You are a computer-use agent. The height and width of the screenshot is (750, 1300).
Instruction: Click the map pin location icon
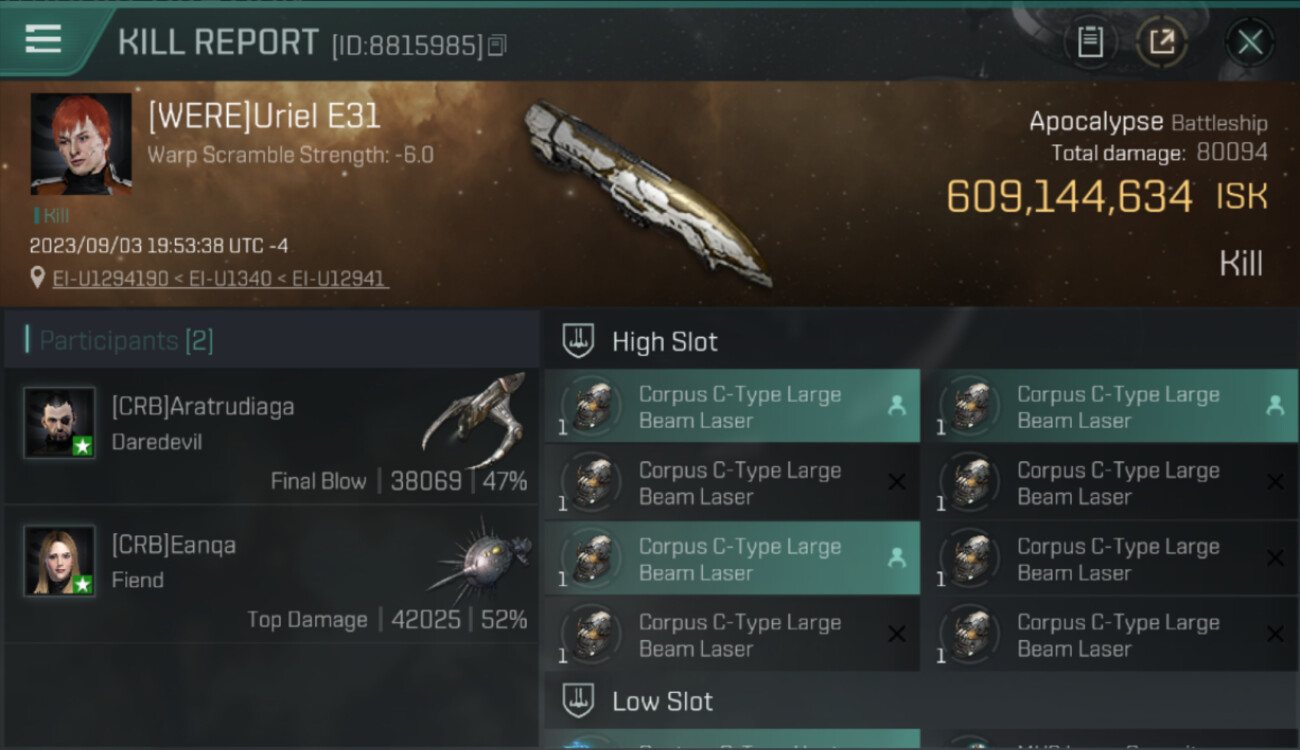[x=38, y=278]
